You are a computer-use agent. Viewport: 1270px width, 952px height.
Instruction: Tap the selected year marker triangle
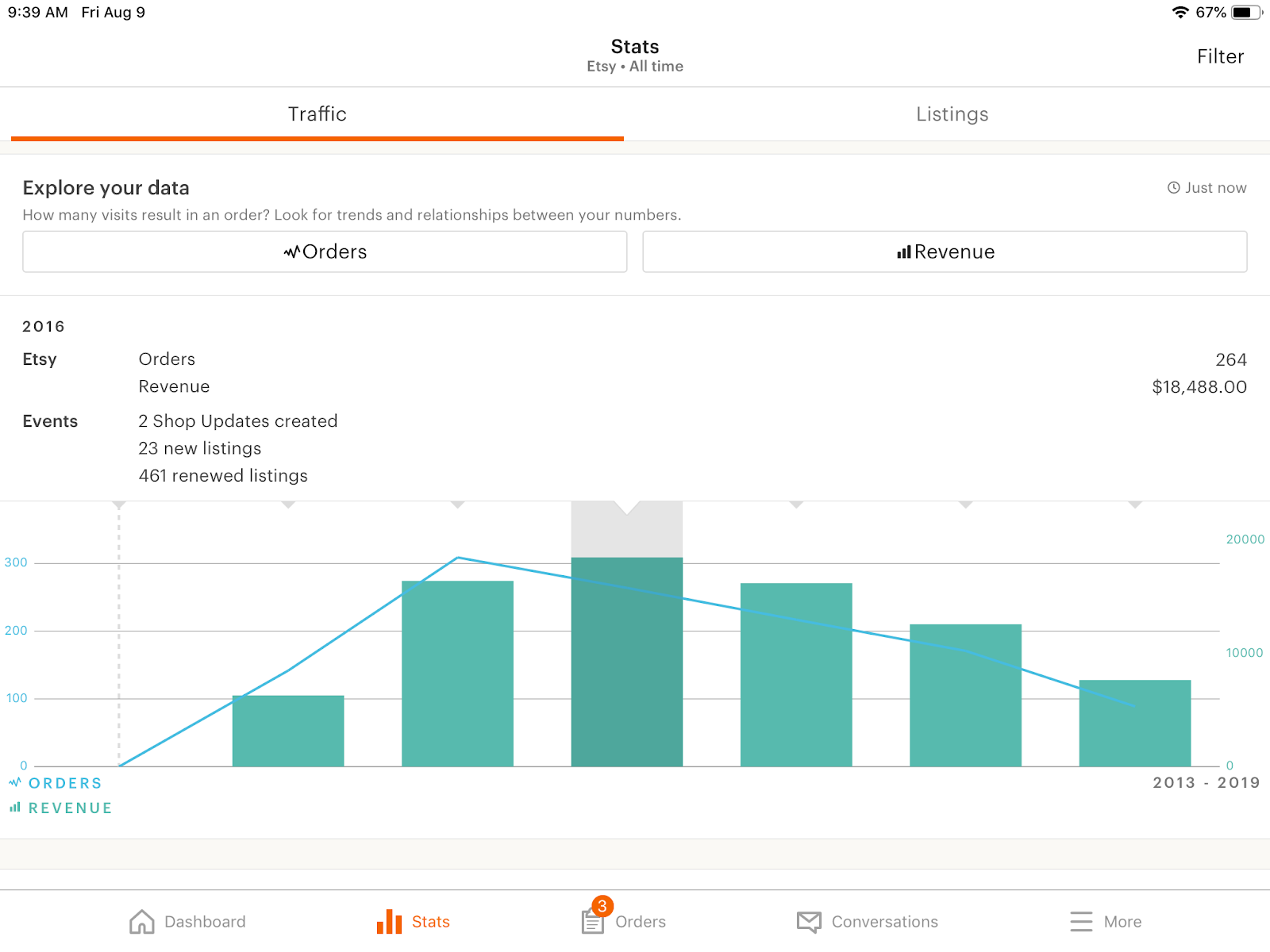point(627,507)
